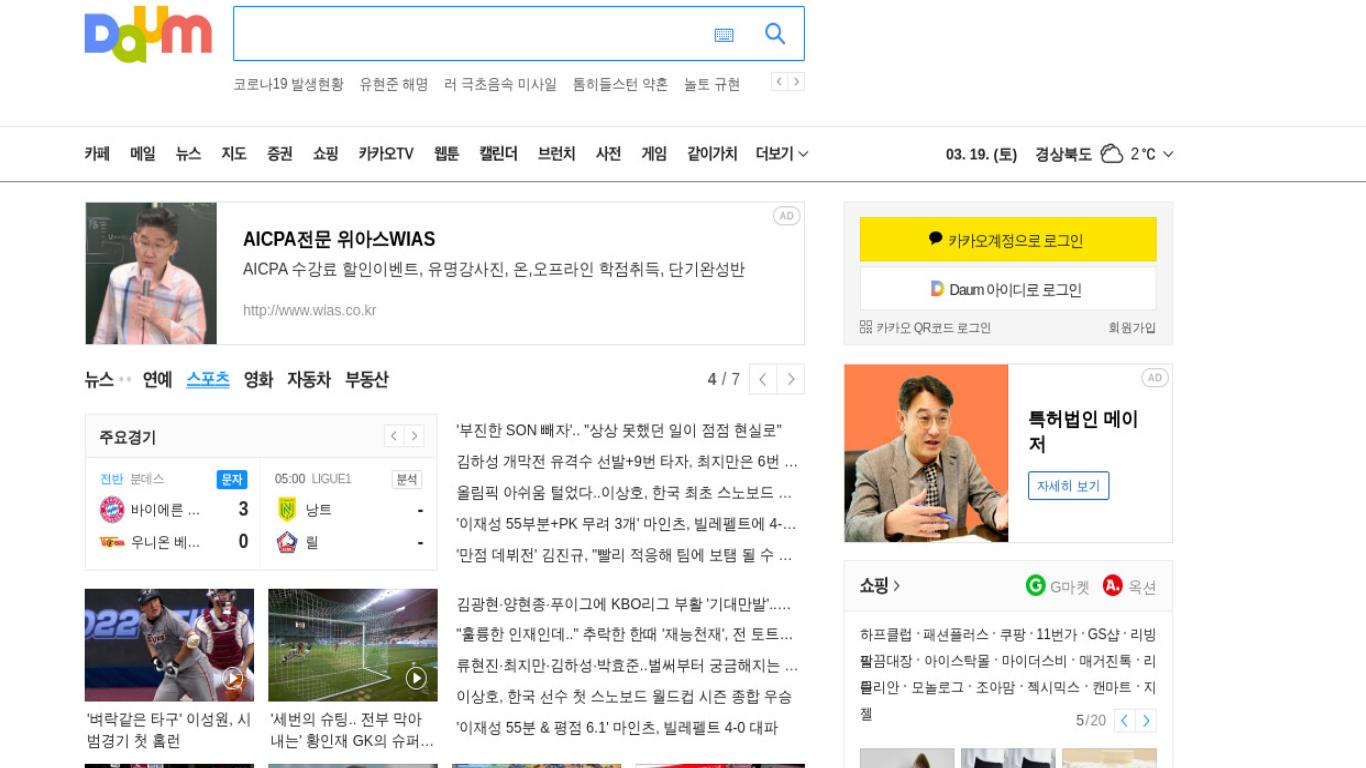Log in with Daum ID

pyautogui.click(x=1008, y=289)
